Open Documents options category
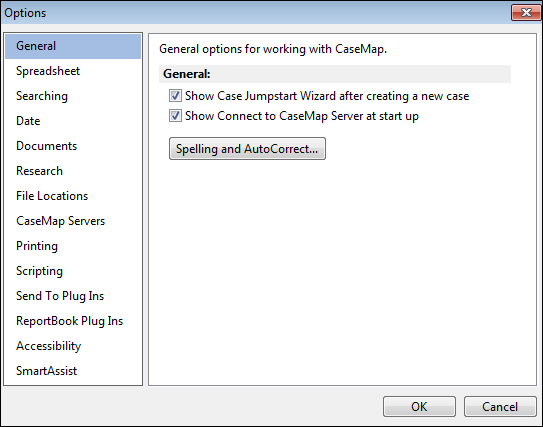The width and height of the screenshot is (543, 427). [x=46, y=146]
